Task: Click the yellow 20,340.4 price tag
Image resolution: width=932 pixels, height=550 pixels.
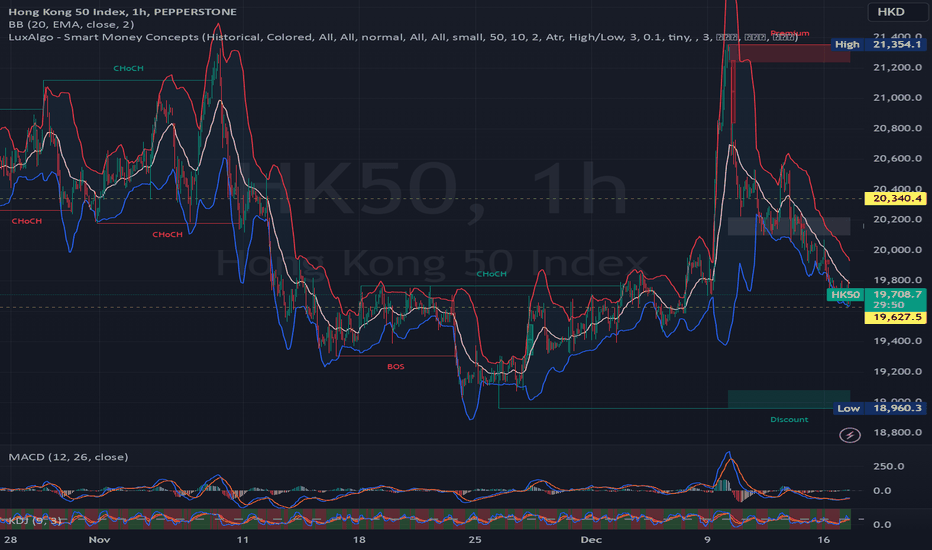Action: click(x=895, y=198)
